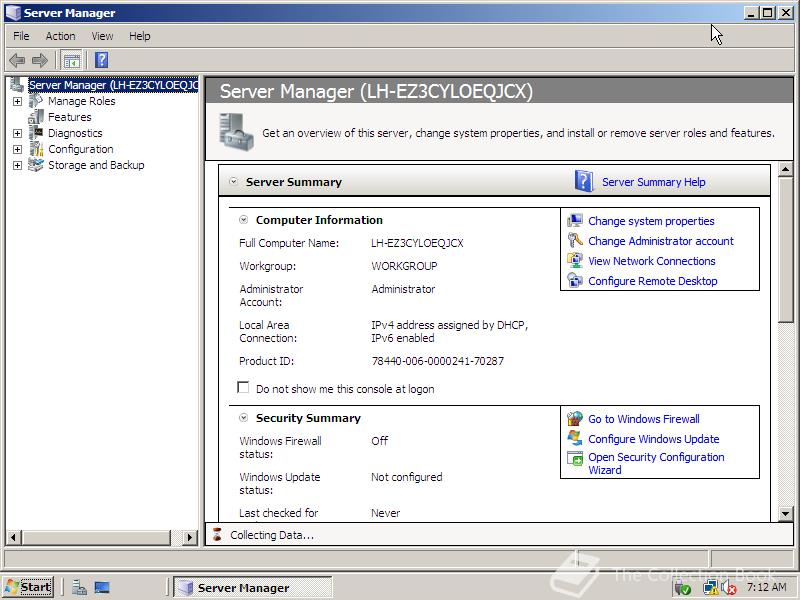
Task: Click the toolbox server icon in header
Action: click(236, 132)
